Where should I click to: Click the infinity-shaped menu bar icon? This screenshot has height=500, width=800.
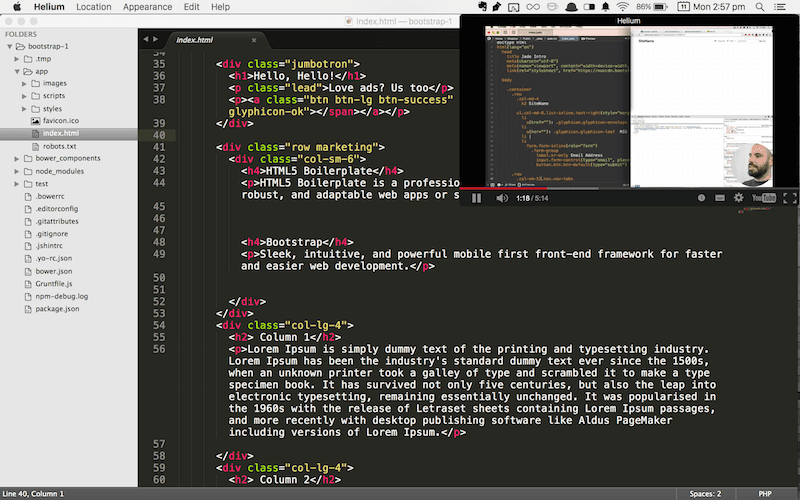533,7
